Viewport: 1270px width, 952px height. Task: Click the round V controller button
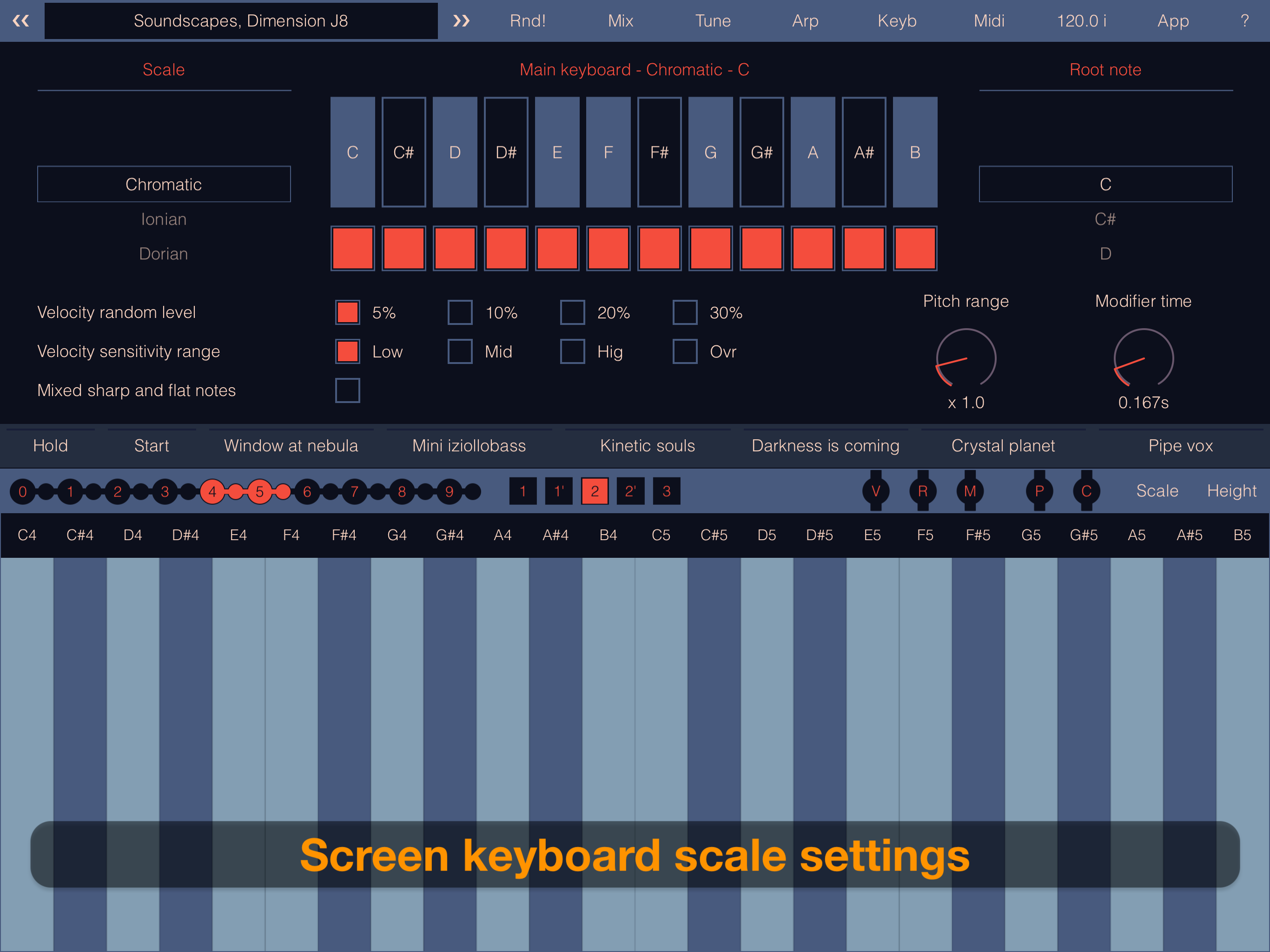tap(875, 491)
